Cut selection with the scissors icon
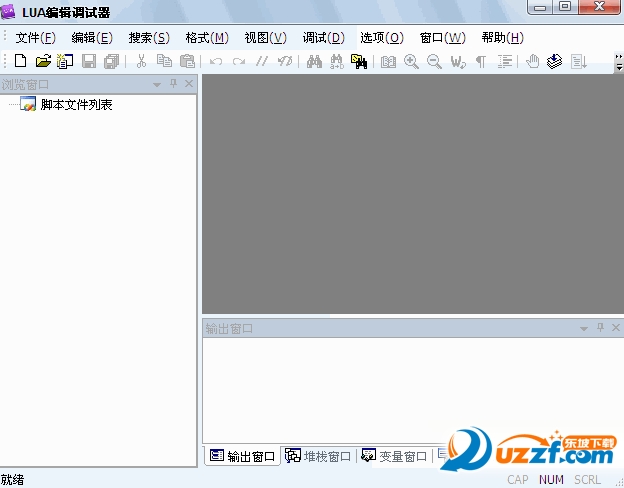Viewport: 624px width, 488px height. click(x=141, y=61)
